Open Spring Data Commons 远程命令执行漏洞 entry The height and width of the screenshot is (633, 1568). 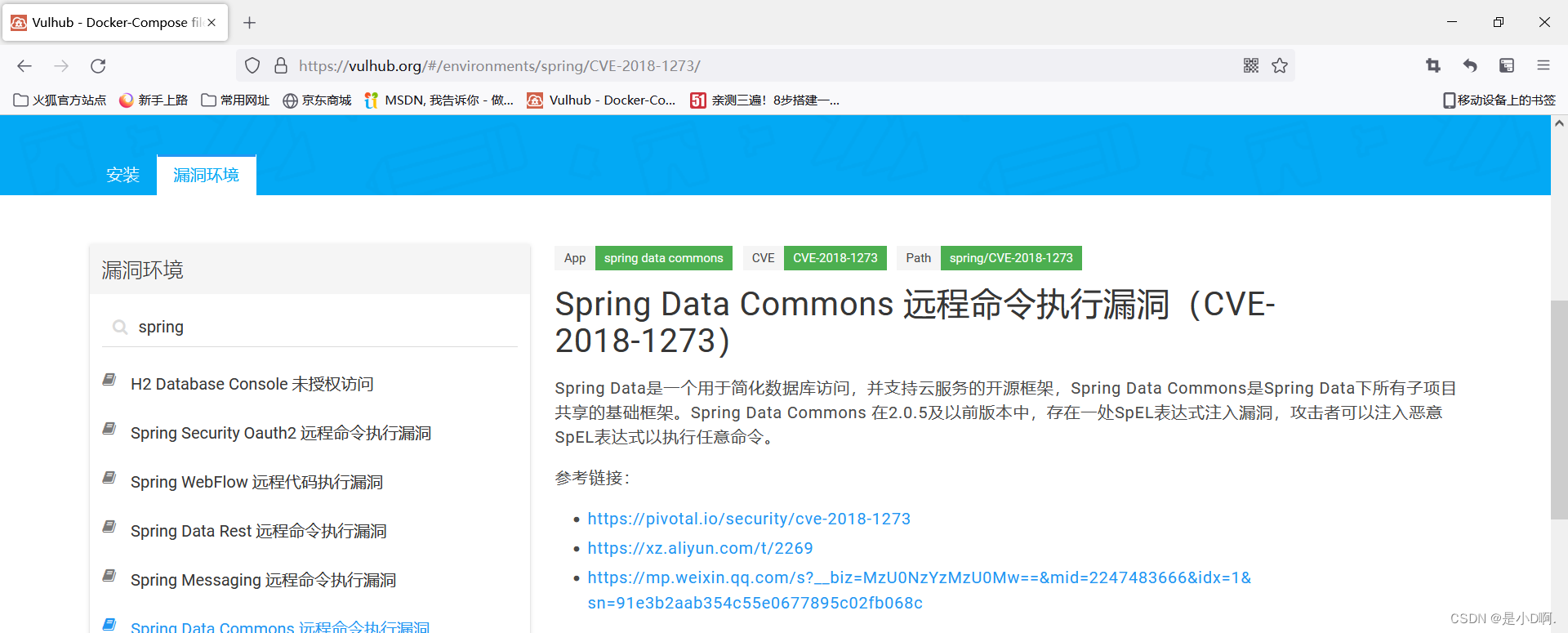pos(280,626)
